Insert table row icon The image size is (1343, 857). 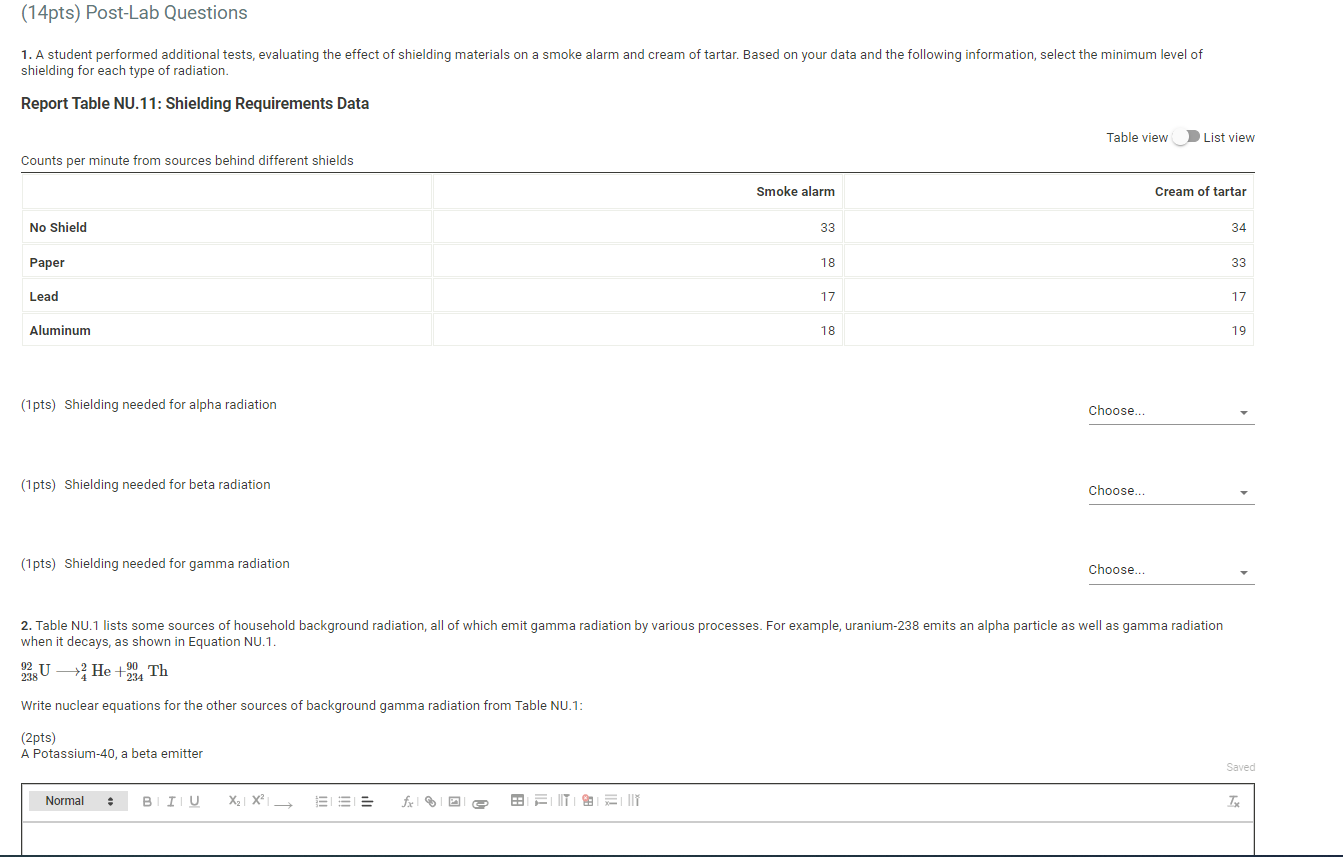(x=541, y=800)
